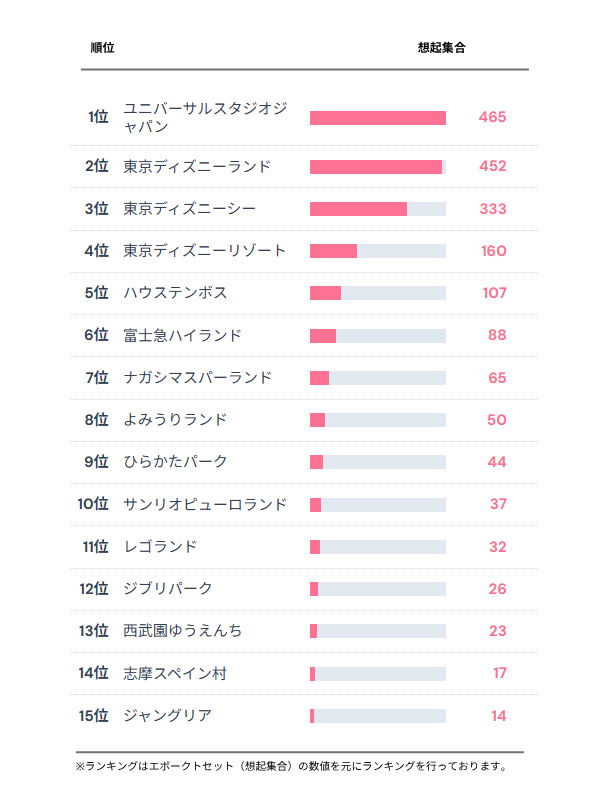The width and height of the screenshot is (600, 800).
Task: Click the 1位 rank label
Action: (97, 117)
